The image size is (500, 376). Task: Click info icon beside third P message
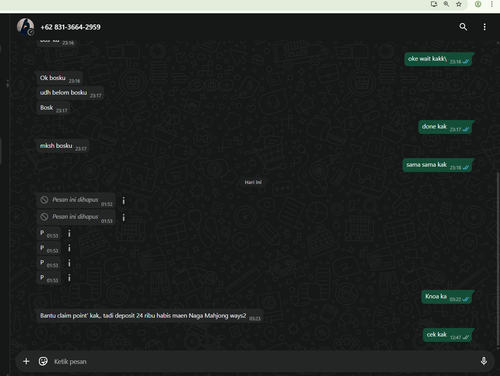tap(69, 263)
